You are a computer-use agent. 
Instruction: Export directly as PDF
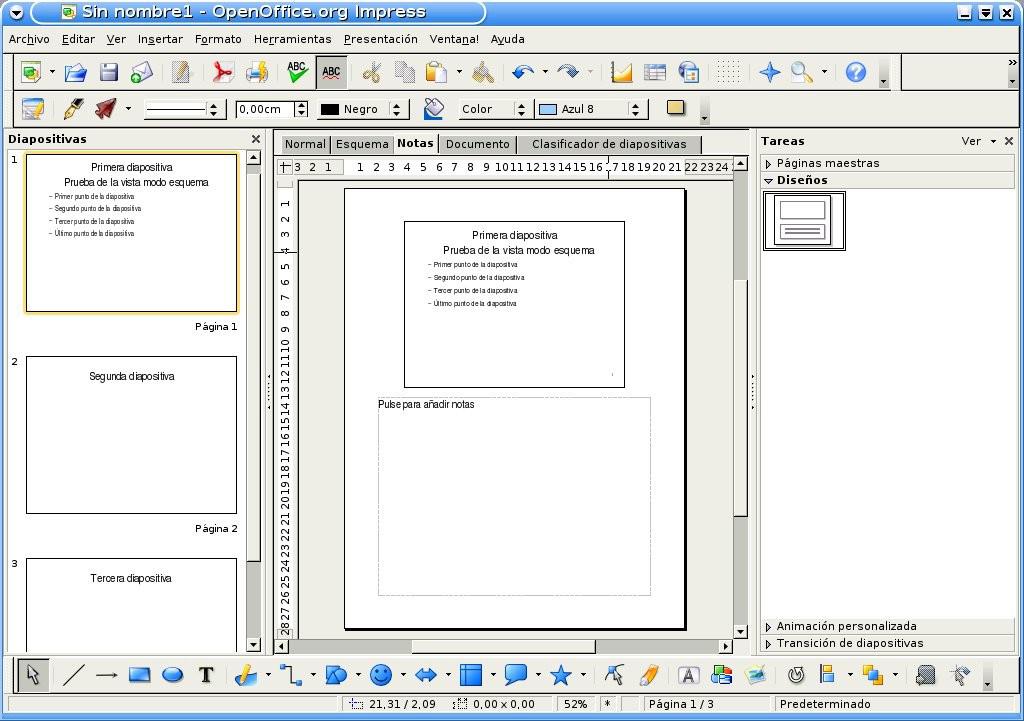coord(221,72)
